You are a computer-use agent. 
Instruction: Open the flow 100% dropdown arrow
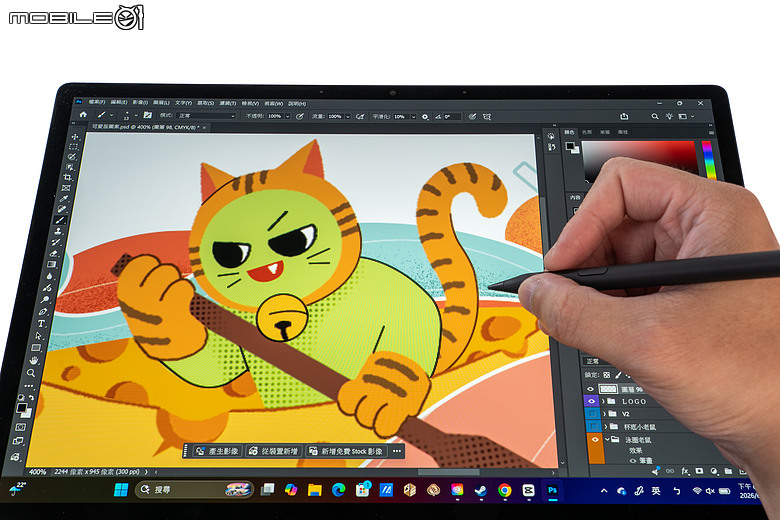tap(348, 116)
